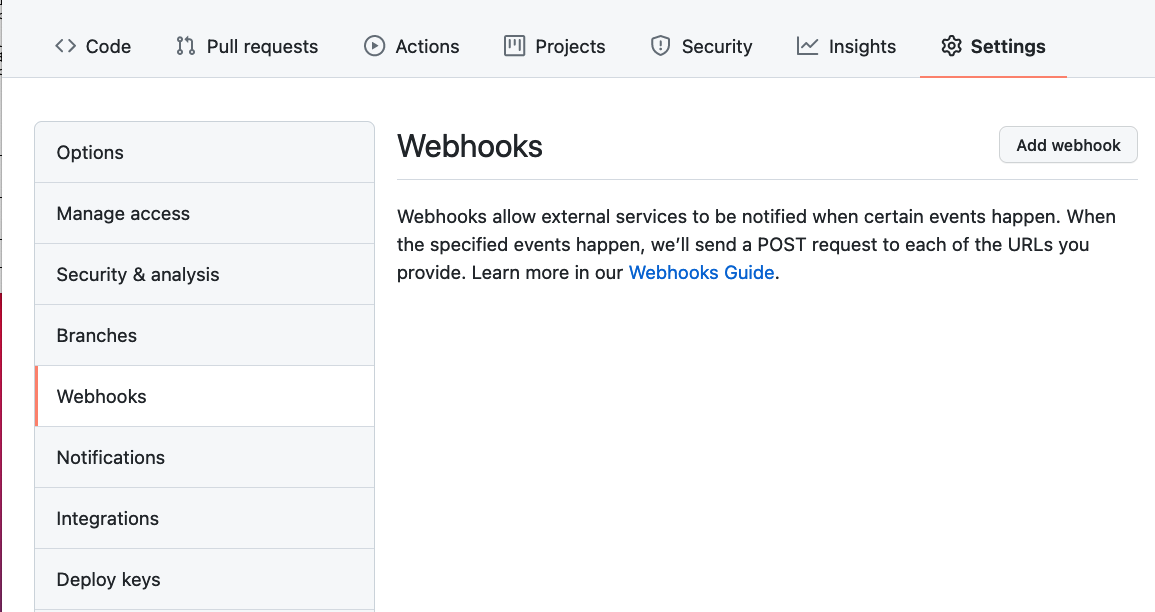Viewport: 1155px width, 612px height.
Task: Click the Insights graph icon
Action: coord(807,46)
